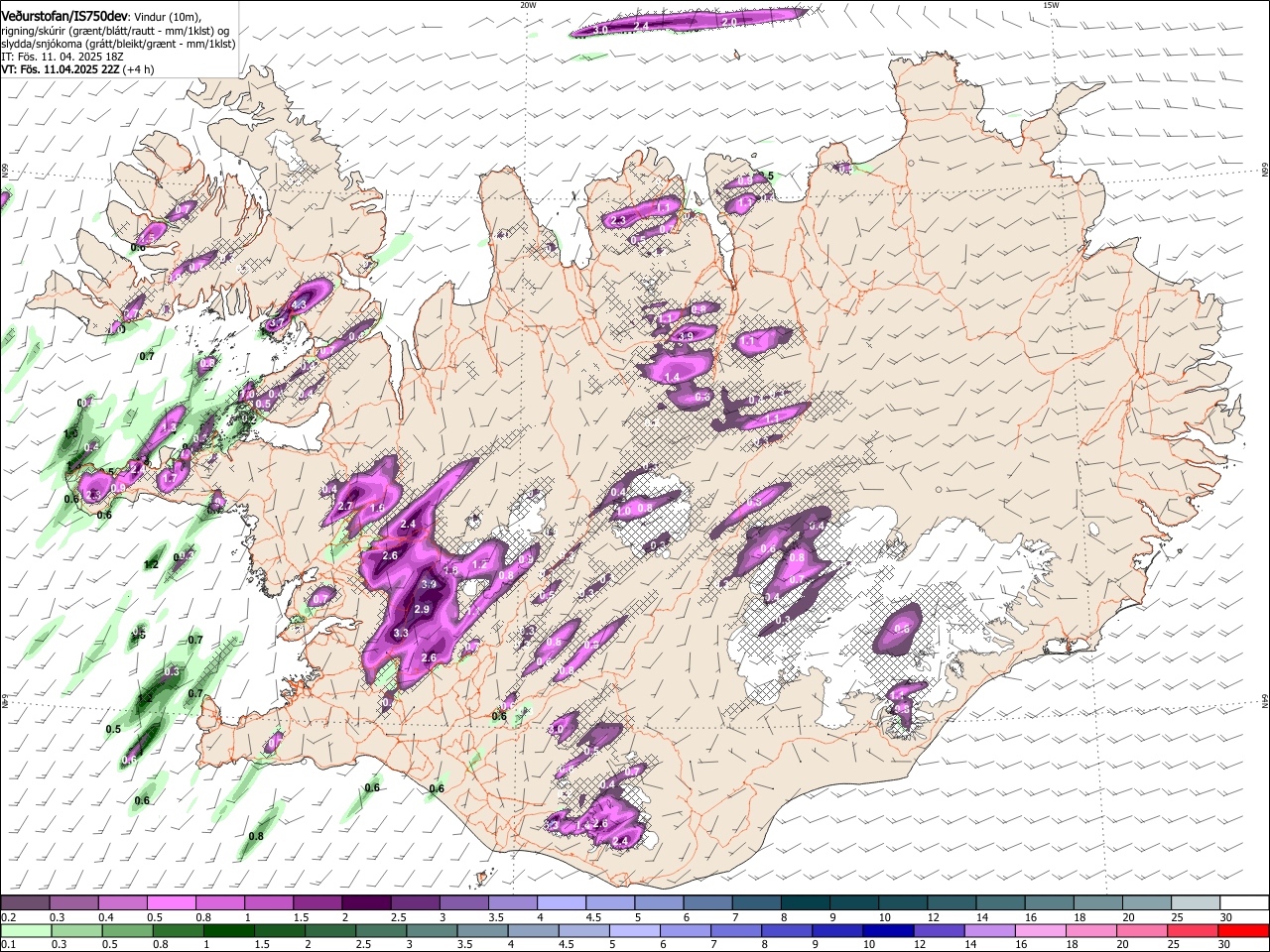The width and height of the screenshot is (1270, 952).
Task: Select the palest green rain swatch between 0.1 and 0.3
Action: point(26,931)
